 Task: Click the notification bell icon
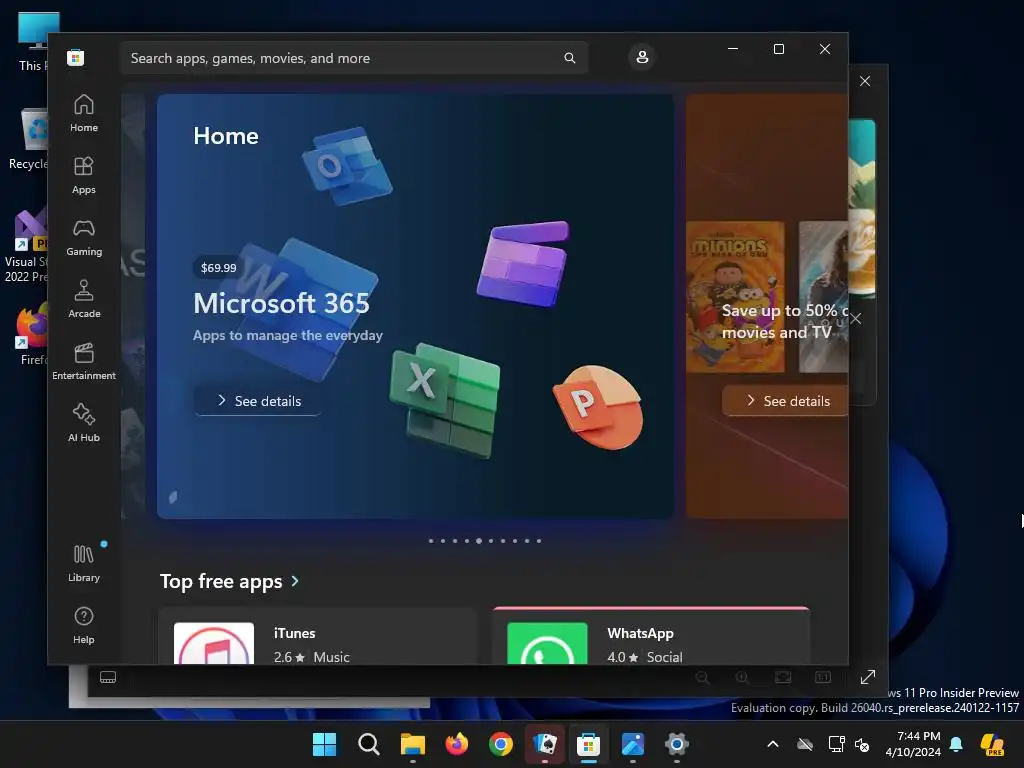[x=956, y=744]
